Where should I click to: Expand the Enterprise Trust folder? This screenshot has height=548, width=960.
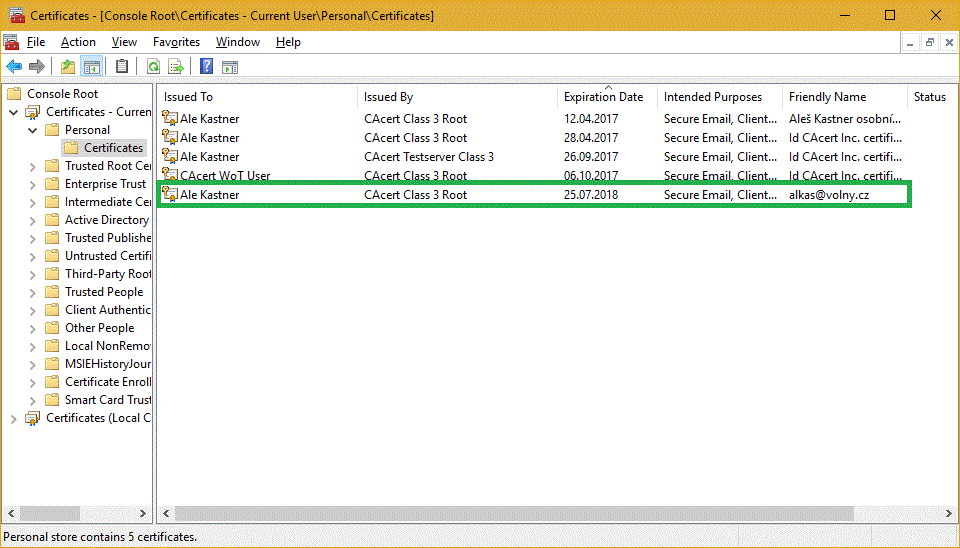tap(33, 184)
